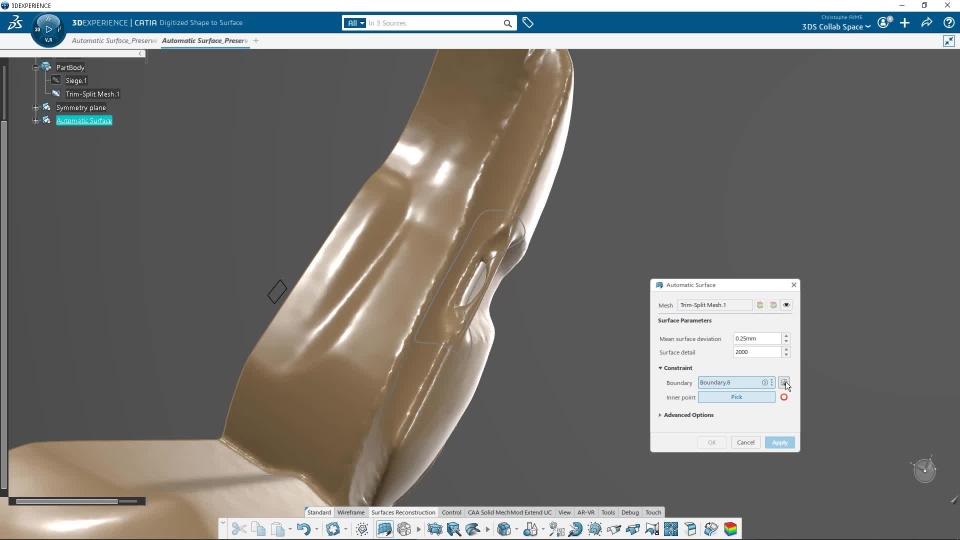The width and height of the screenshot is (960, 540).
Task: Click the Surface detail value field
Action: 757,352
